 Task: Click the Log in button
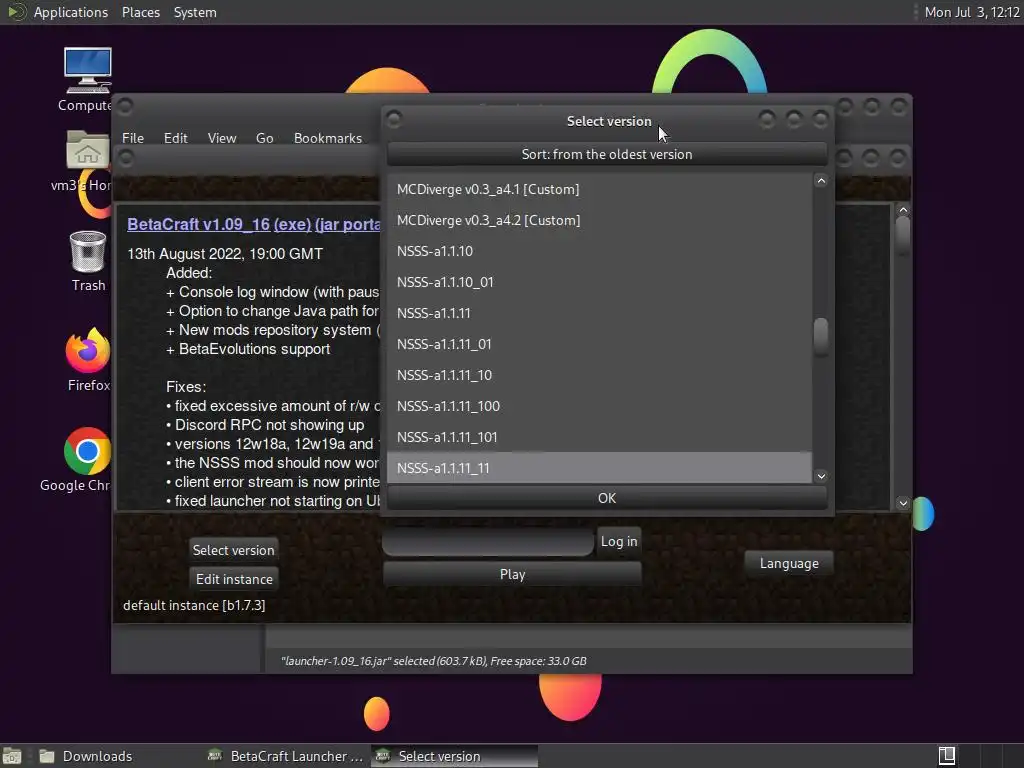coord(618,541)
